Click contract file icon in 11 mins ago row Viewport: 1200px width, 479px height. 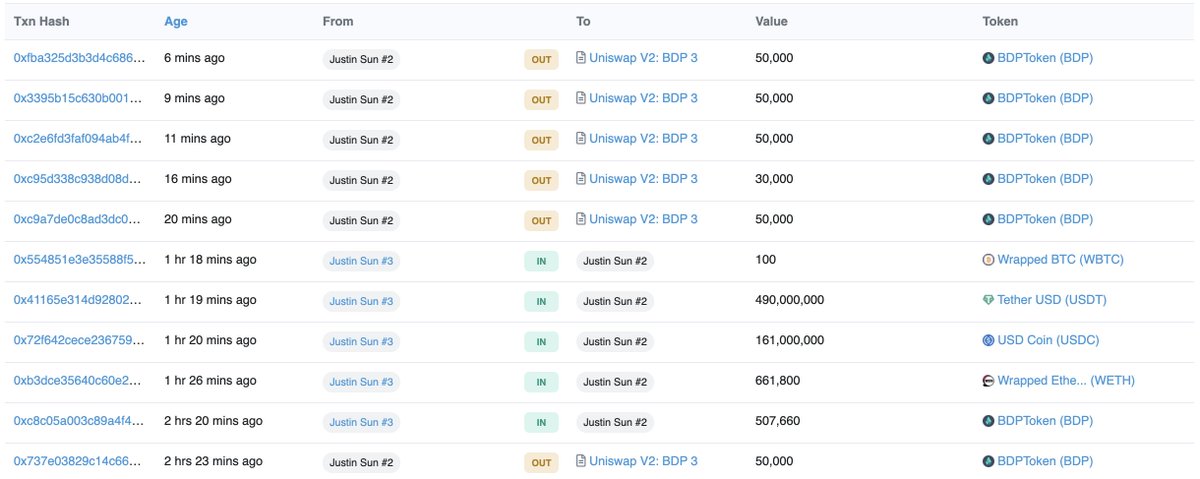click(581, 139)
